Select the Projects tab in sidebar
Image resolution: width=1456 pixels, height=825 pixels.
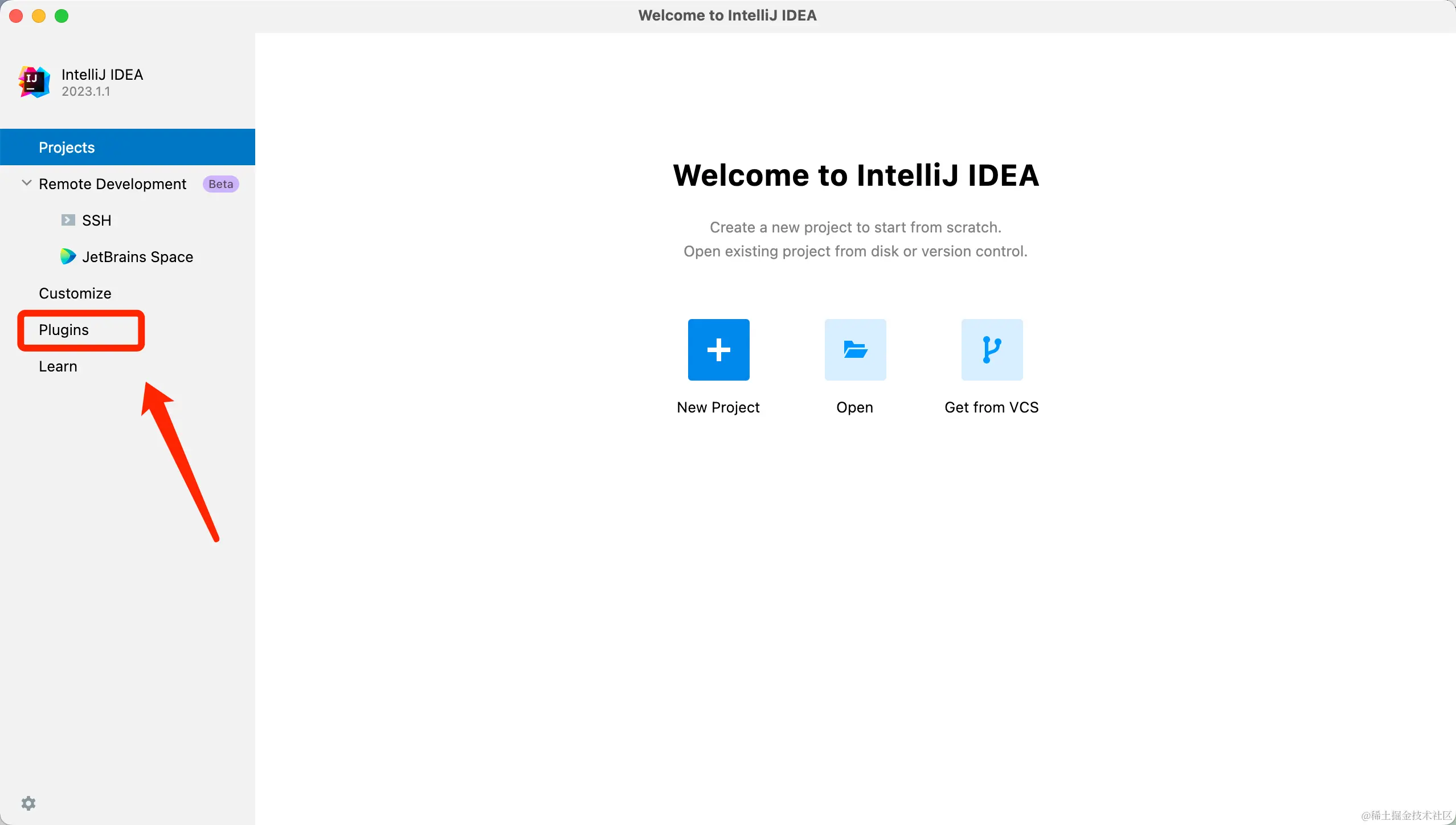[67, 148]
